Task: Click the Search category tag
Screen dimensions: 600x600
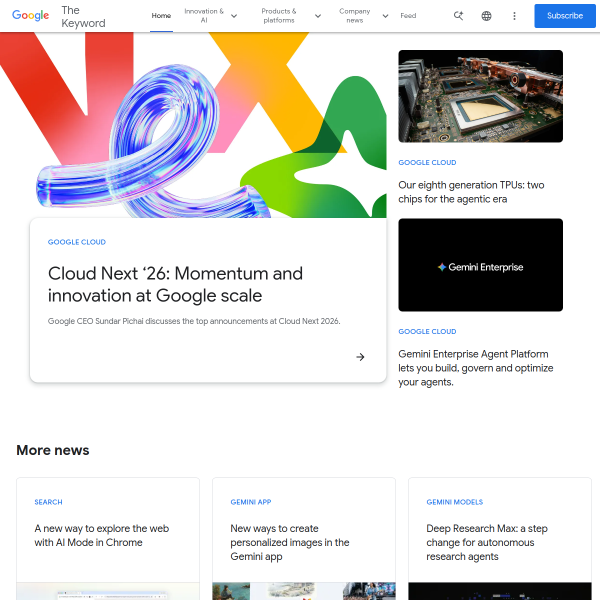Action: point(48,502)
